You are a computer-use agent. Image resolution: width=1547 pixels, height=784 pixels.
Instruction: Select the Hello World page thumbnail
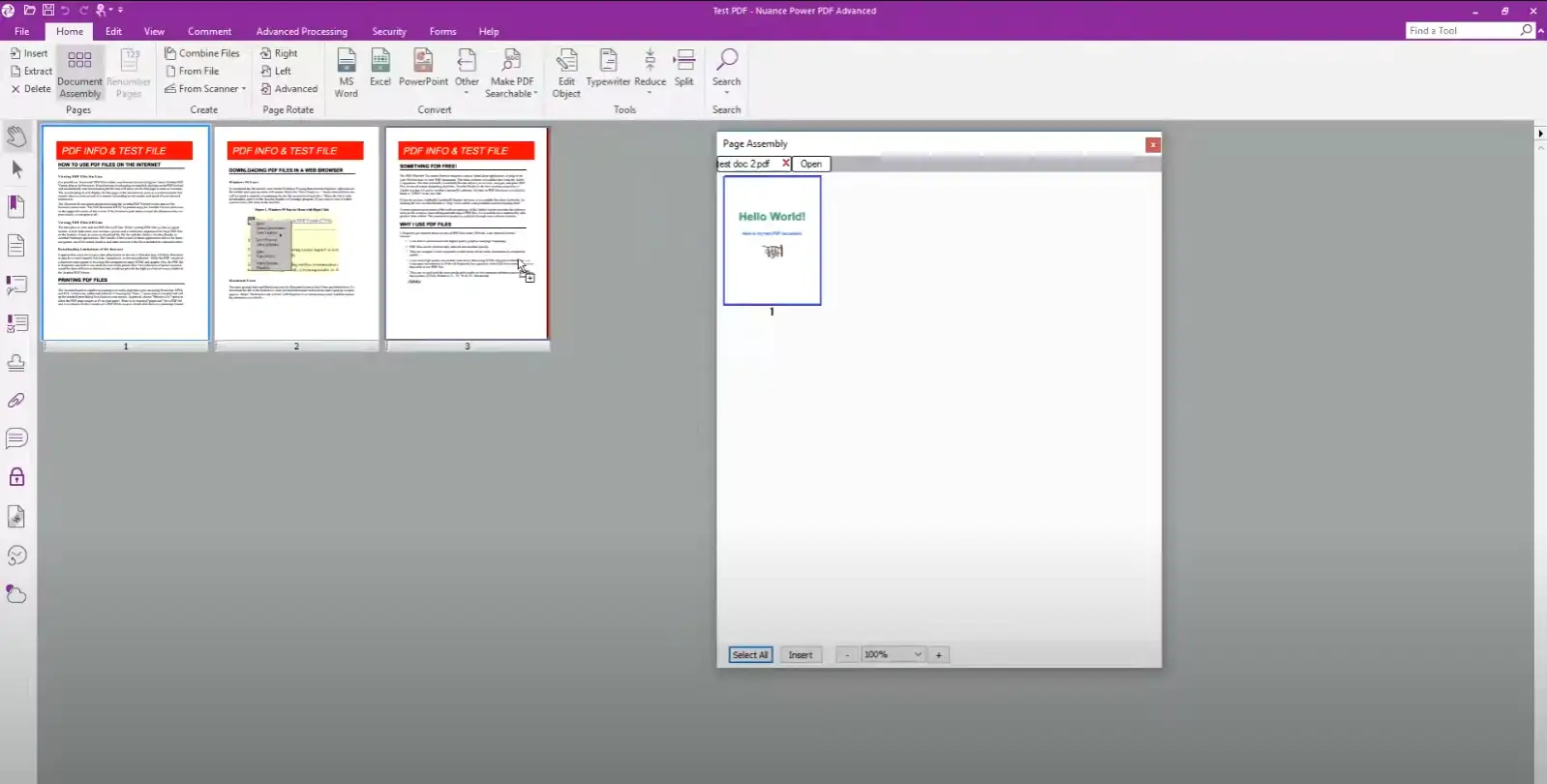click(x=772, y=240)
